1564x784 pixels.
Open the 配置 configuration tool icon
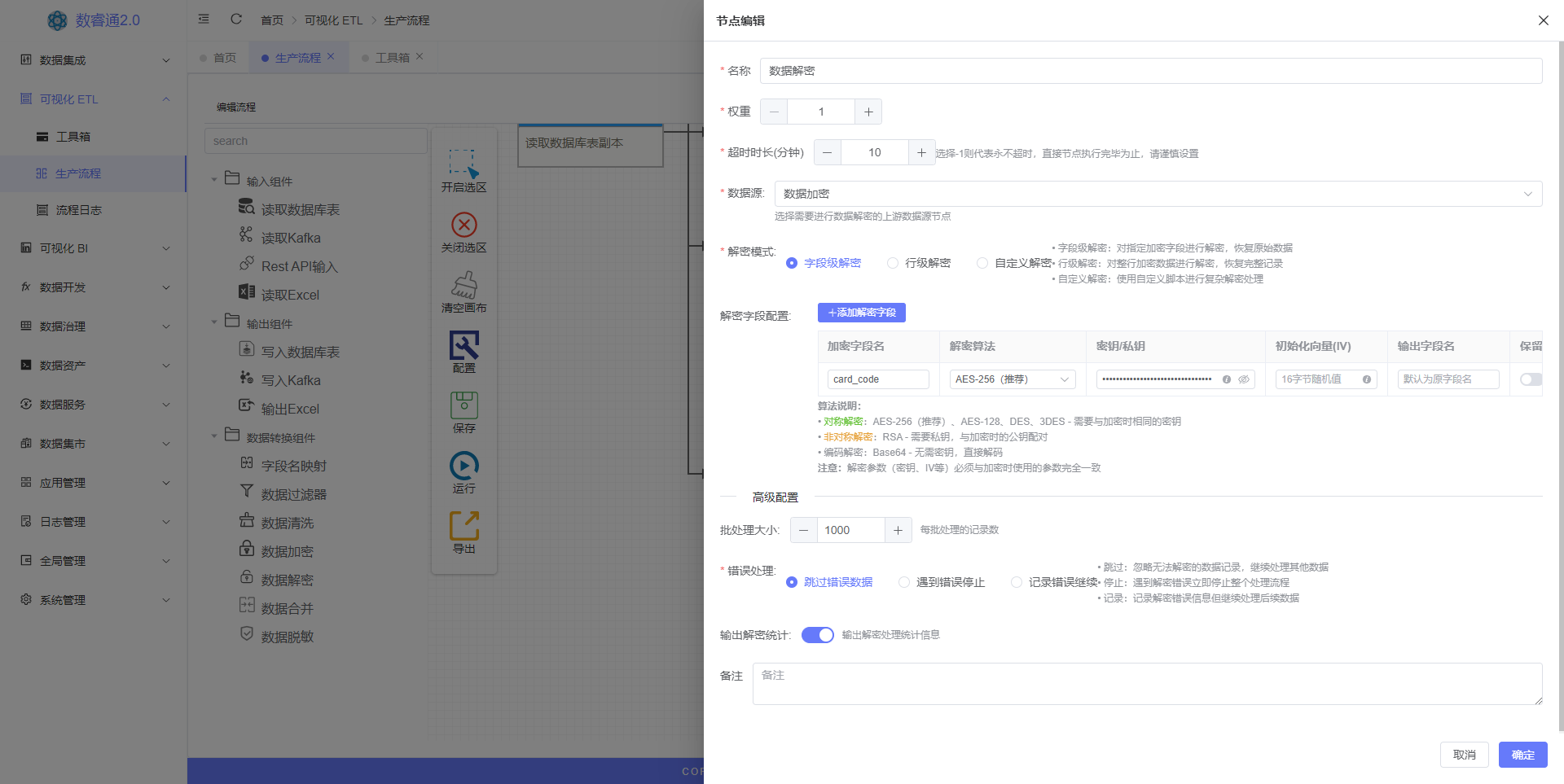(463, 345)
